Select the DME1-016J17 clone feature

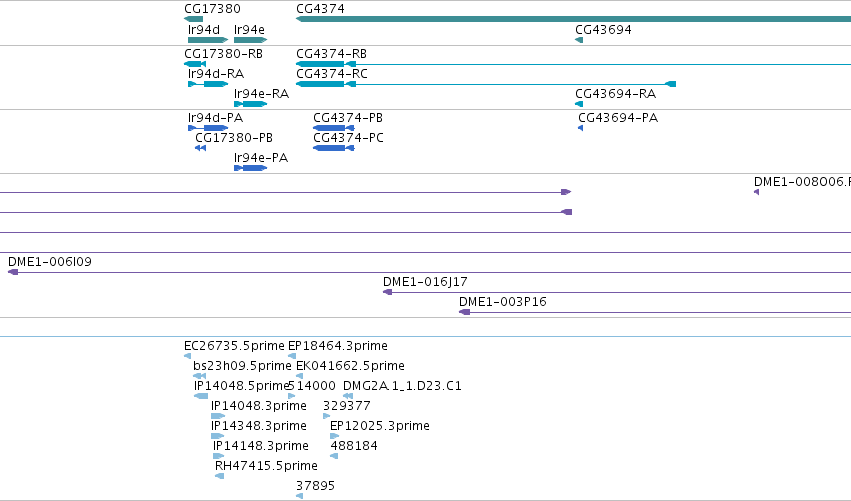617,292
